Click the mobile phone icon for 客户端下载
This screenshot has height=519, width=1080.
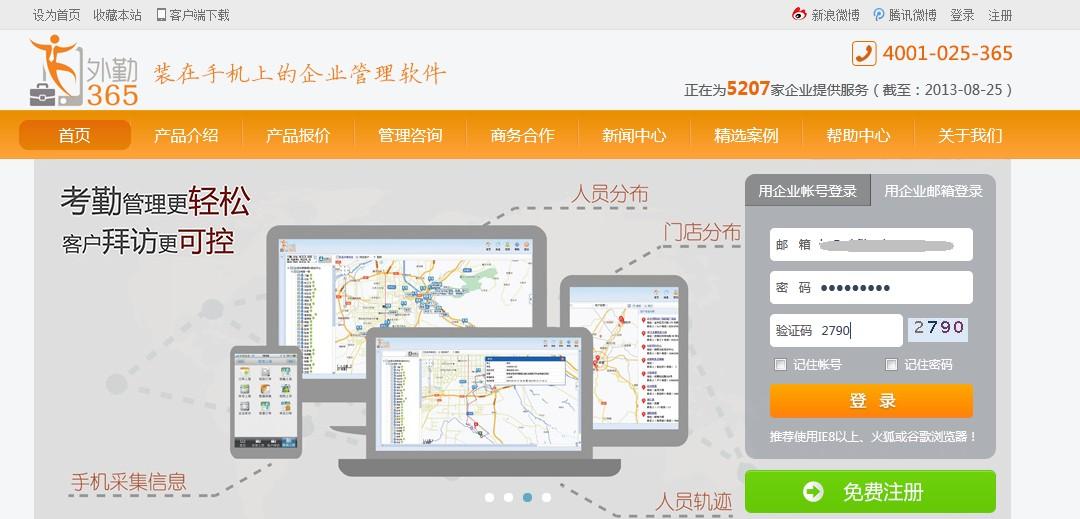[x=161, y=15]
